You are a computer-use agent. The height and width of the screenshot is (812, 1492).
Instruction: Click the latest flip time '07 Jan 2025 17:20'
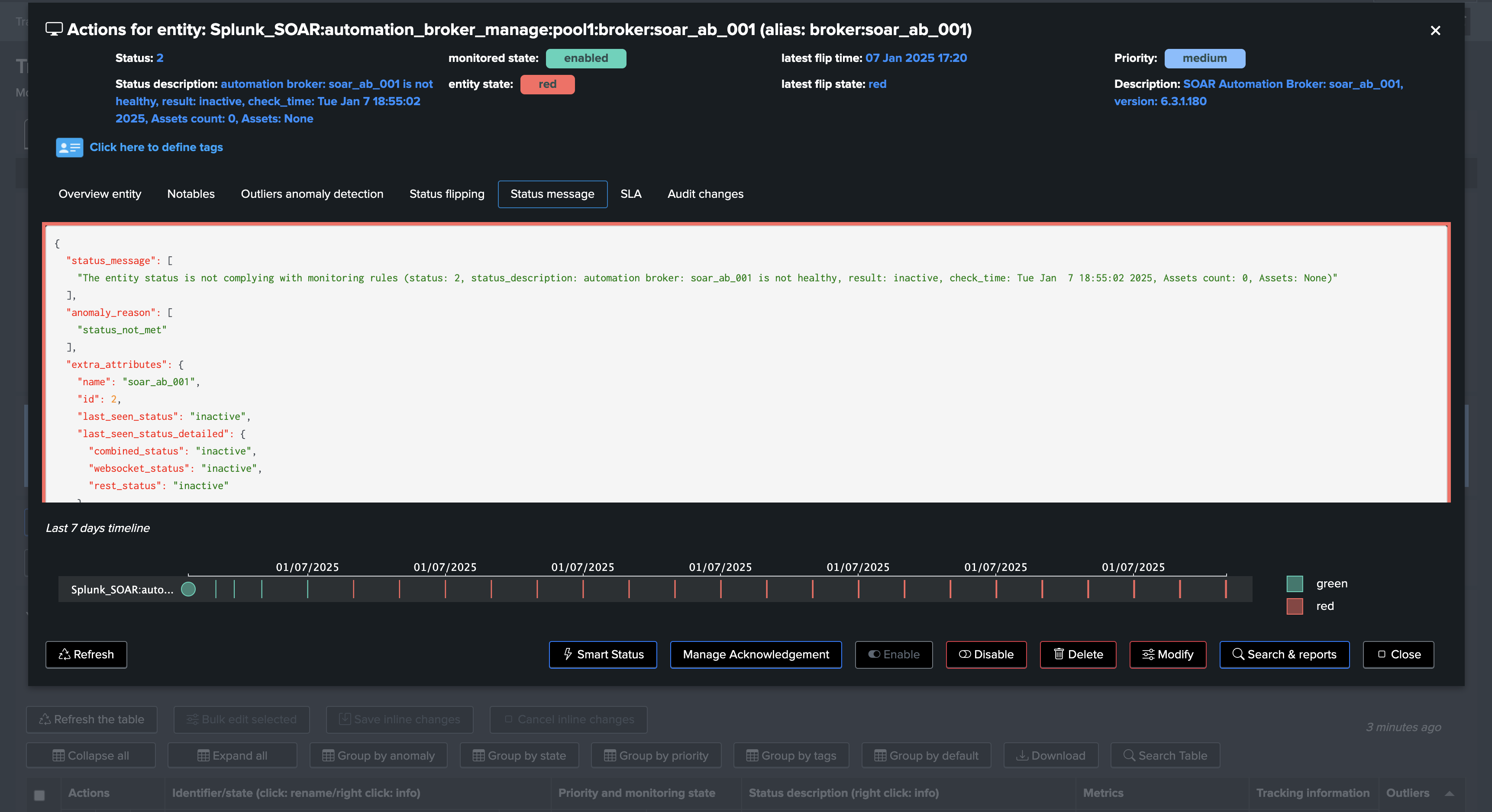[916, 58]
